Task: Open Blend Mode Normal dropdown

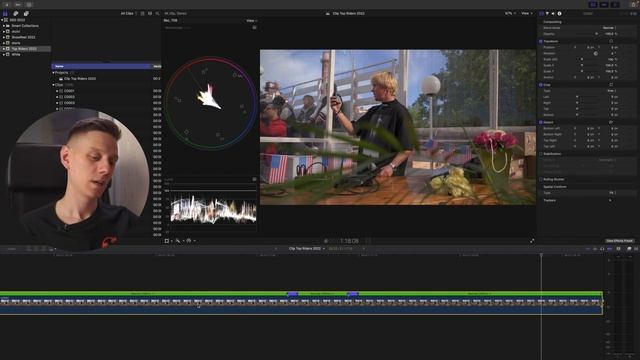Action: pos(610,28)
